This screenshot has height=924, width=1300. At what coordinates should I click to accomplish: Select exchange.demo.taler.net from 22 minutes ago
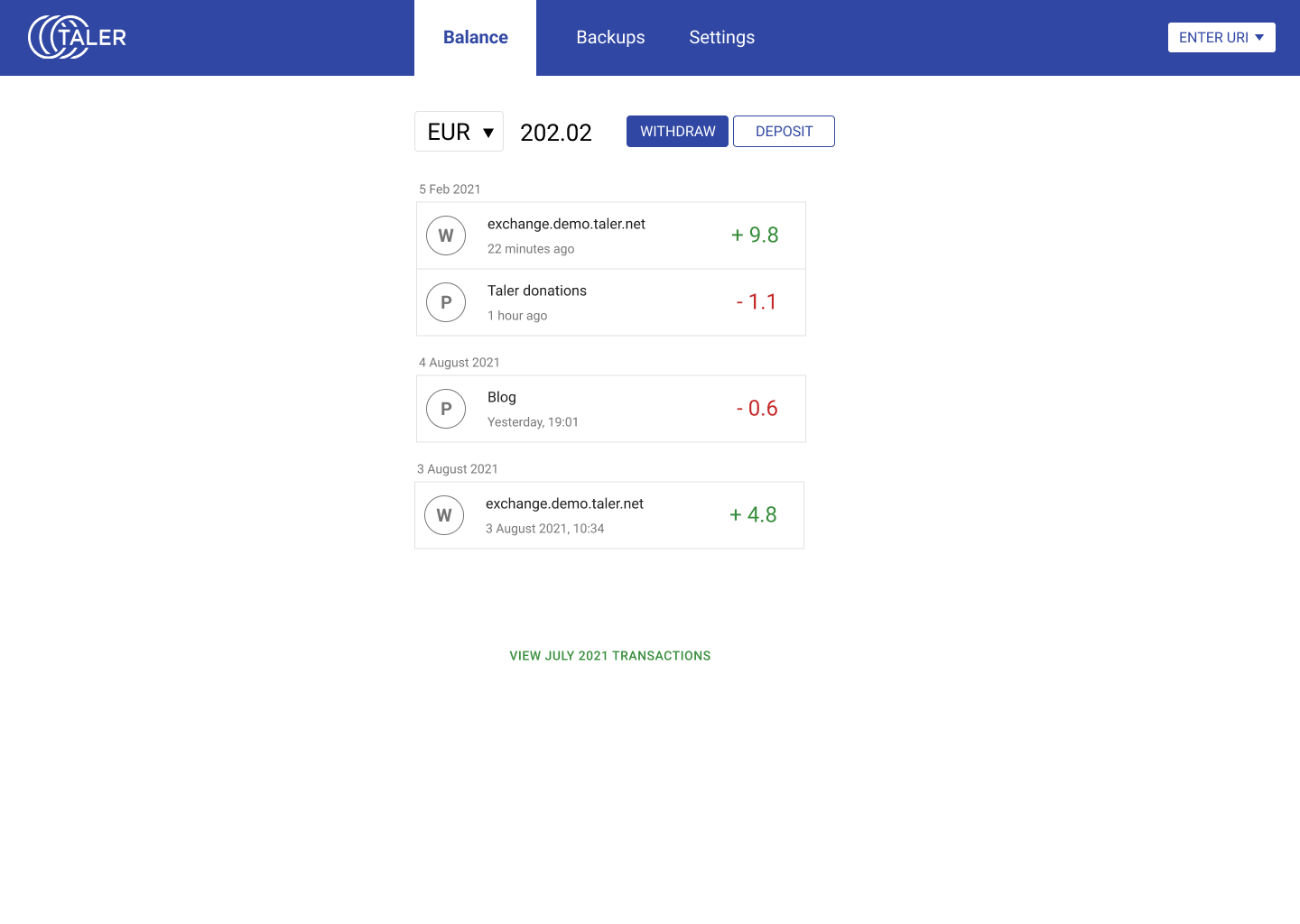(x=566, y=224)
